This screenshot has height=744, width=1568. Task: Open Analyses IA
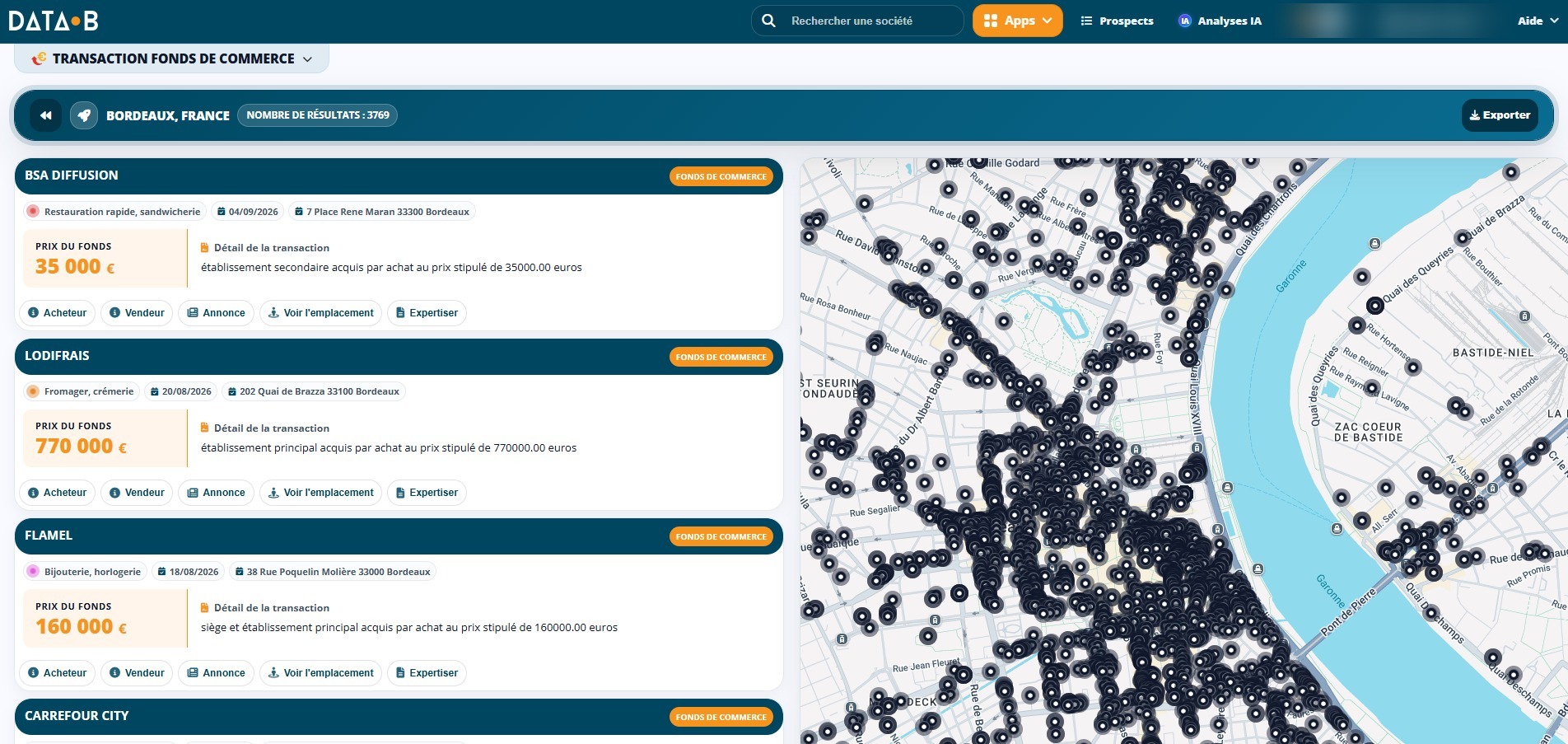click(x=1220, y=21)
